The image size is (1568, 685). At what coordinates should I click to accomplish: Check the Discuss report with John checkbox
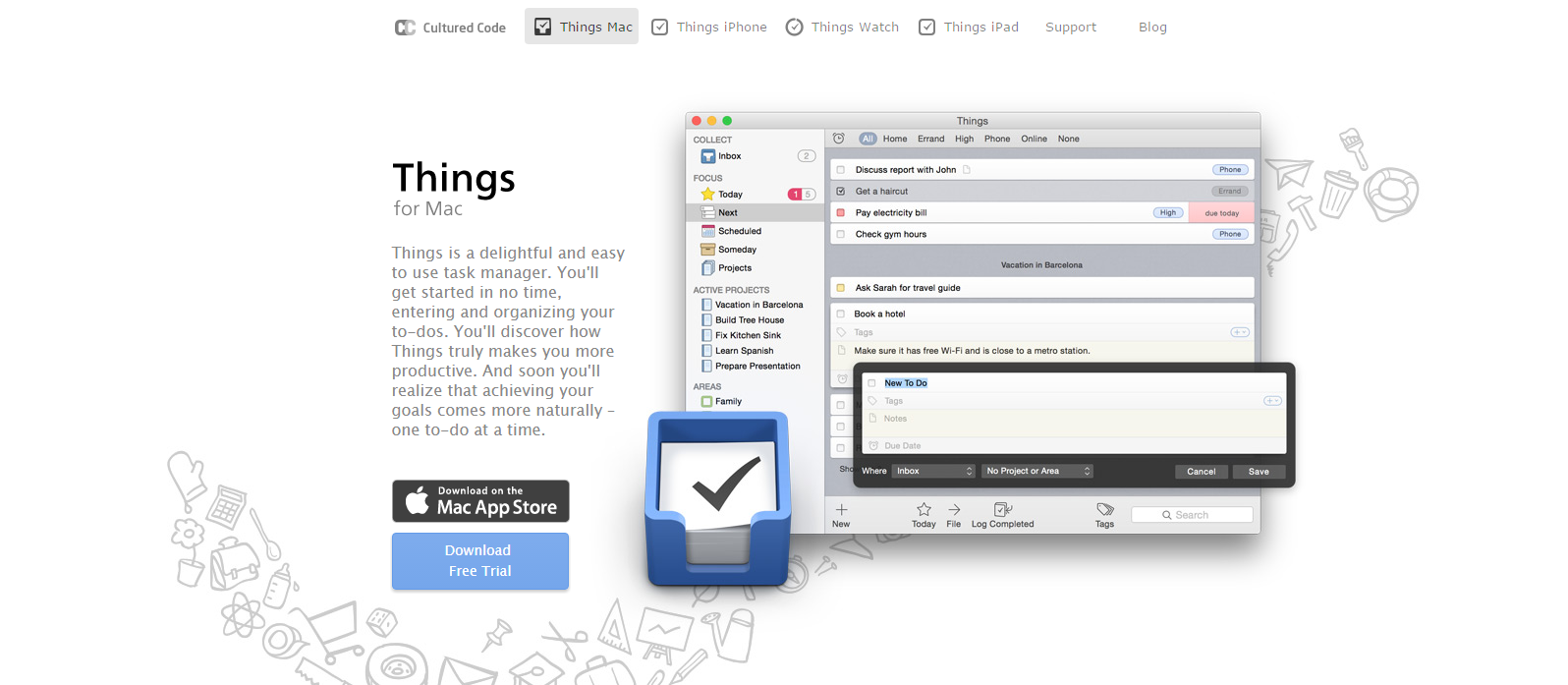coord(840,170)
